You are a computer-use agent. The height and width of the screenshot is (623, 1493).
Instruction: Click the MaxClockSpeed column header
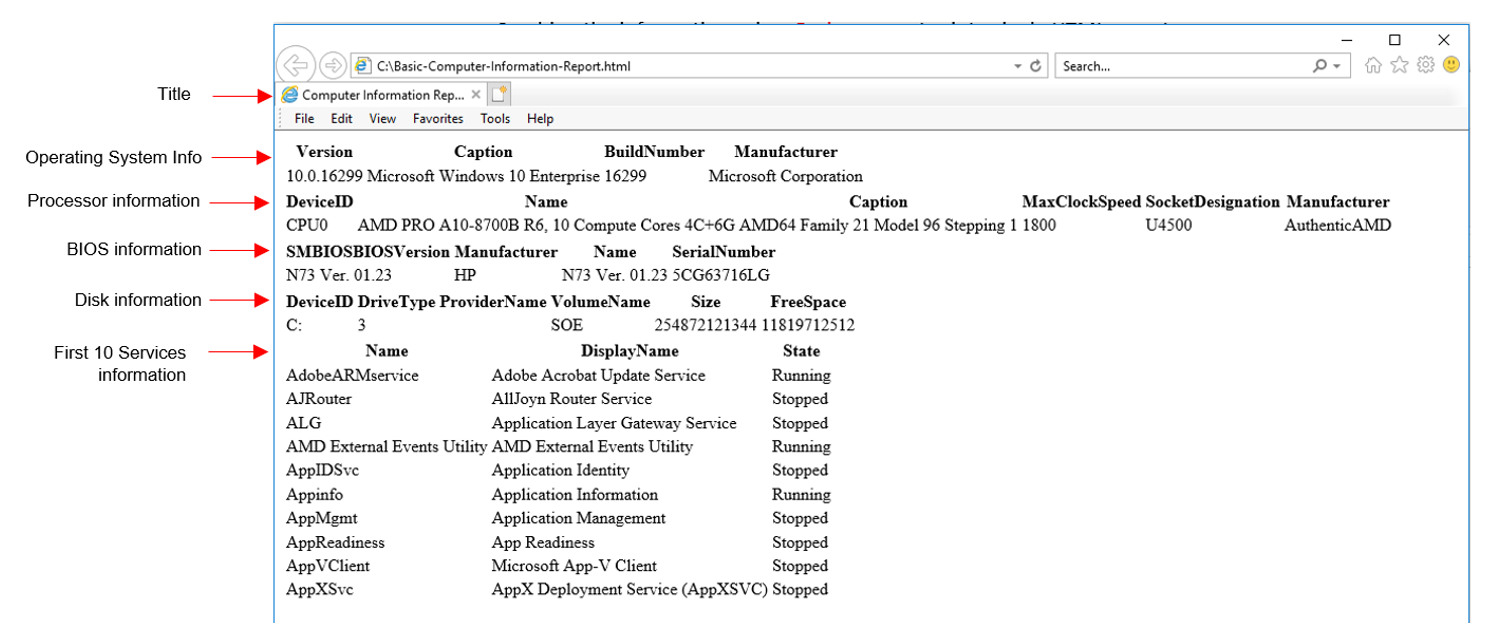(1081, 202)
